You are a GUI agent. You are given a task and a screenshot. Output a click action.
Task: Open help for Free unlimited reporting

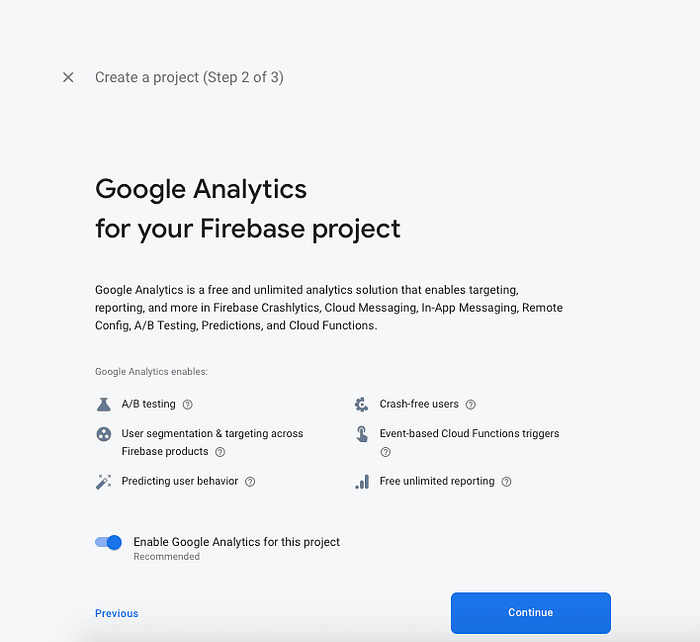[506, 482]
